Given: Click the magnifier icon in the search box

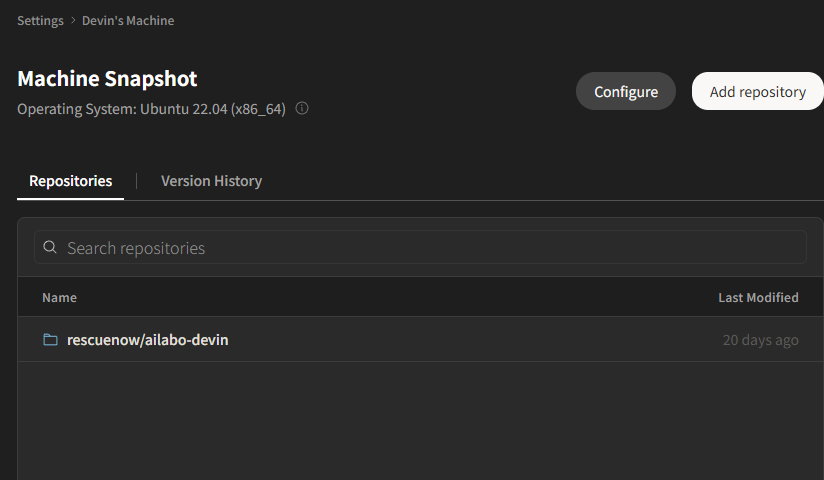Looking at the screenshot, I should pos(50,247).
